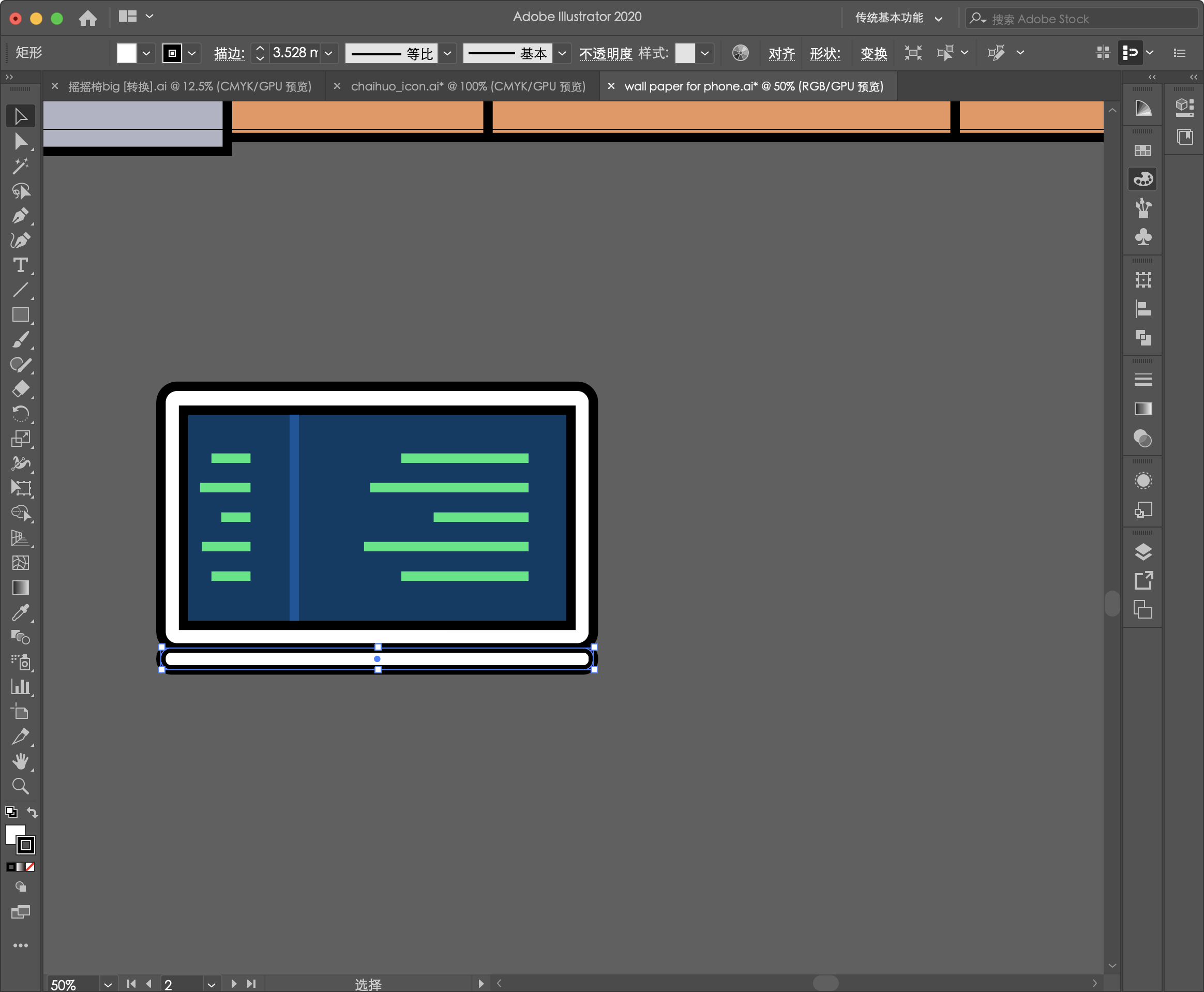Select the Curvature tool

(x=21, y=240)
